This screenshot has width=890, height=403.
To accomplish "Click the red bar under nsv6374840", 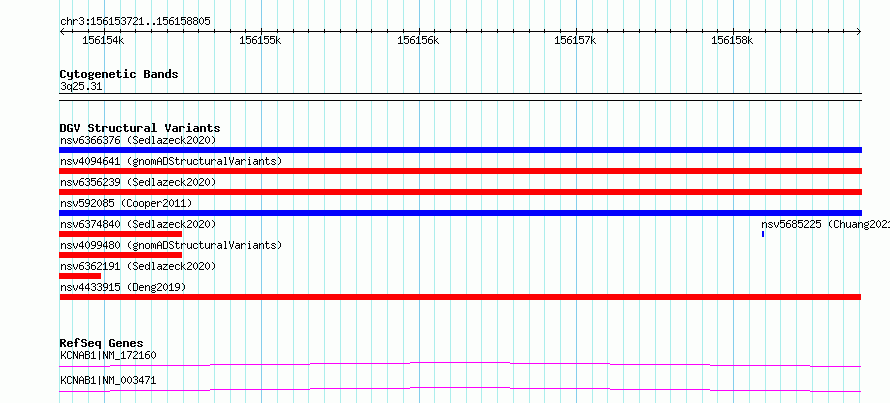I will pos(120,234).
